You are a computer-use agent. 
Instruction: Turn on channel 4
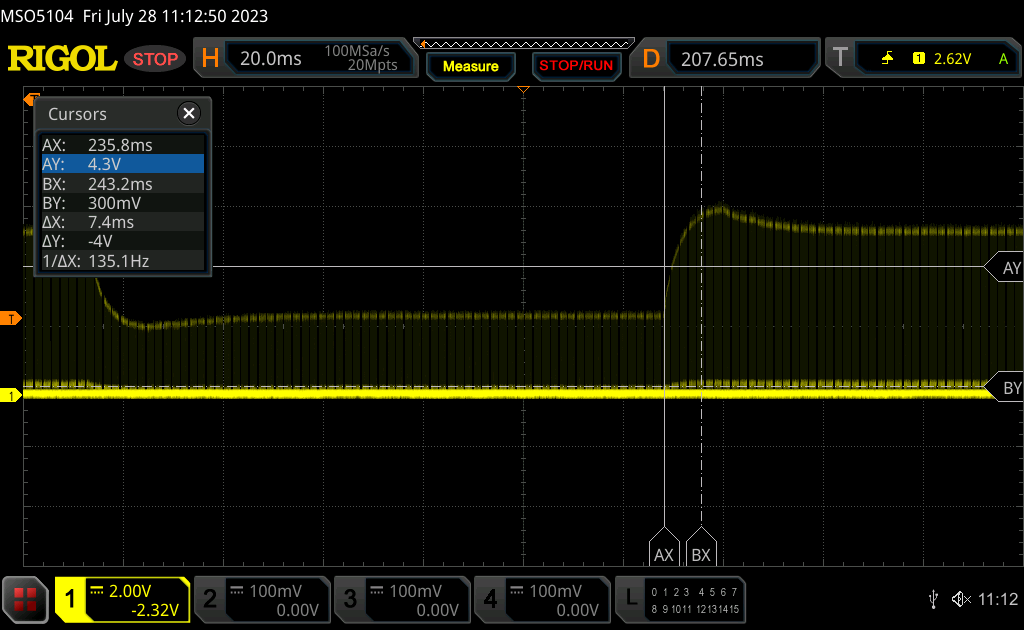tap(540, 599)
